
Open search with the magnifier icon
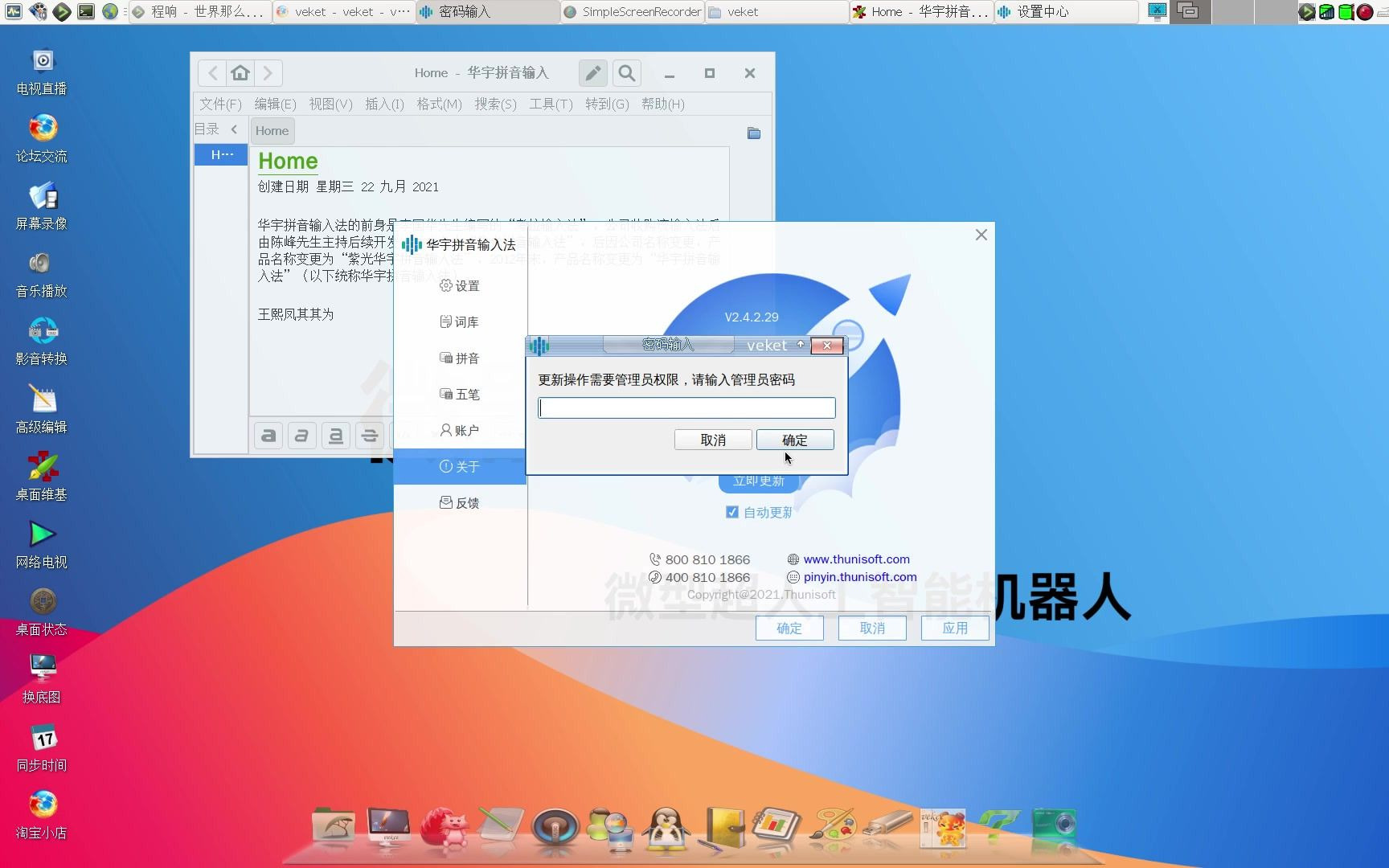tap(626, 73)
